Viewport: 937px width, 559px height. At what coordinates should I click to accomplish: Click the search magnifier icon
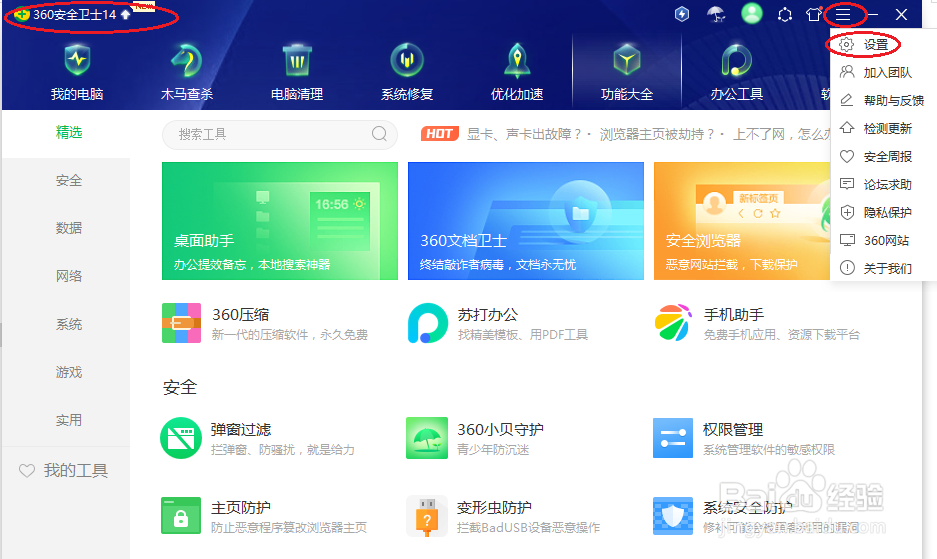(x=379, y=133)
